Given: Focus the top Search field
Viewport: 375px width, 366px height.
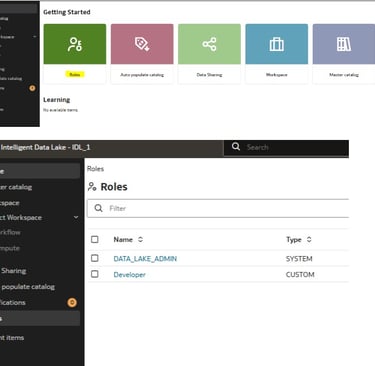Looking at the screenshot, I should (286, 147).
